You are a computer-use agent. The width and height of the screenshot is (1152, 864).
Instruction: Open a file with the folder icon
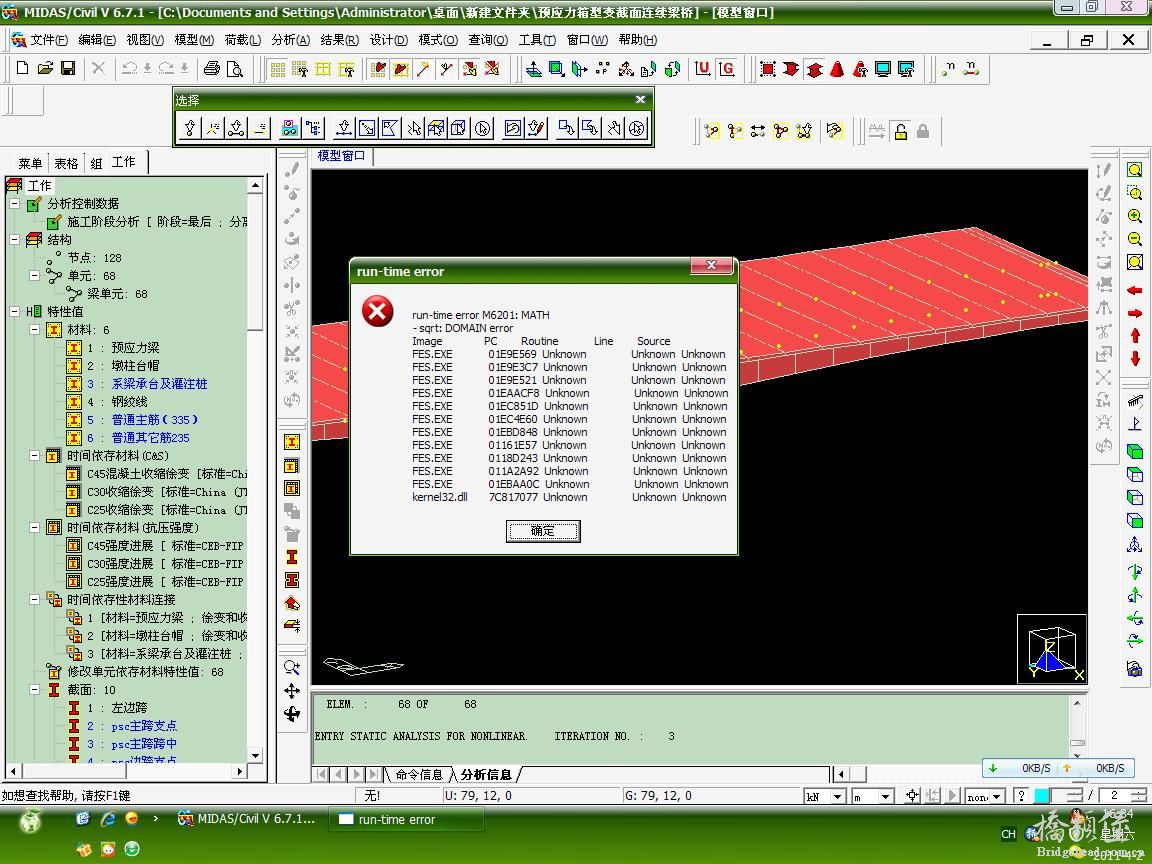(45, 68)
